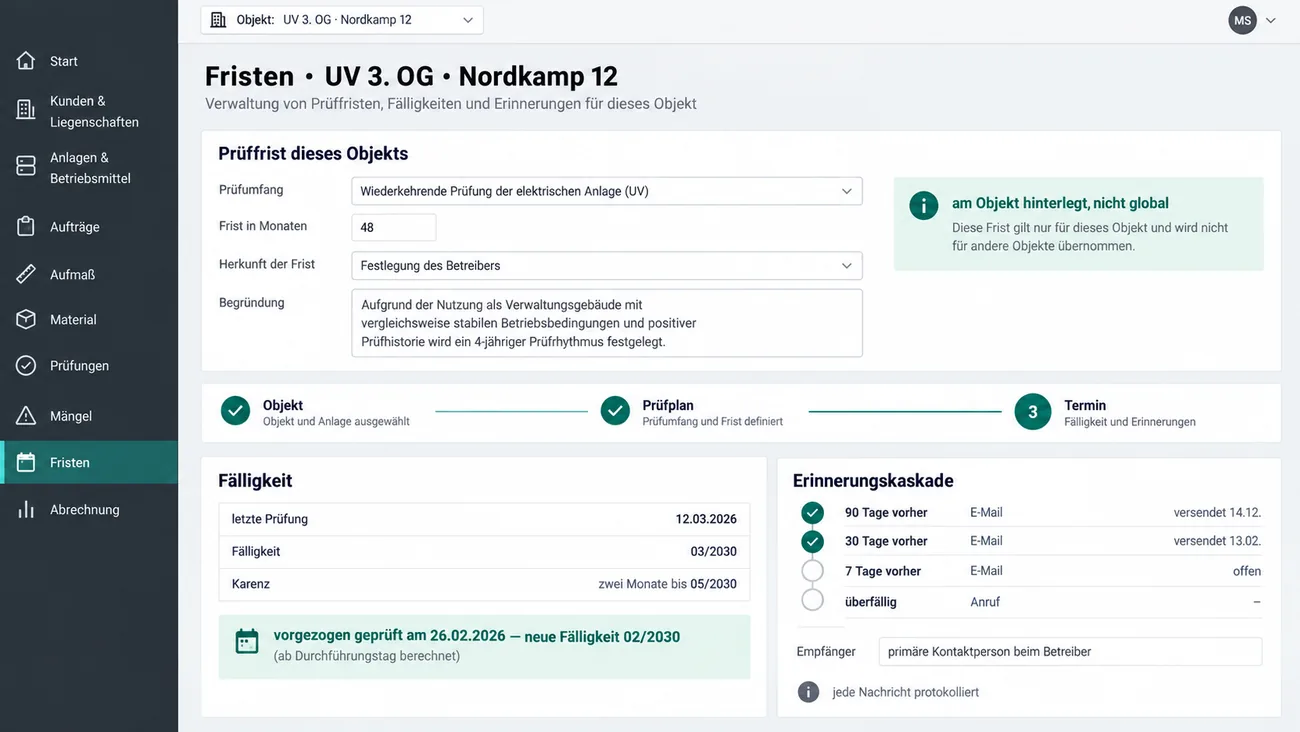Click the info icon beside 'jede Nachricht protokolliert'
Viewport: 1300px width, 732px height.
808,692
